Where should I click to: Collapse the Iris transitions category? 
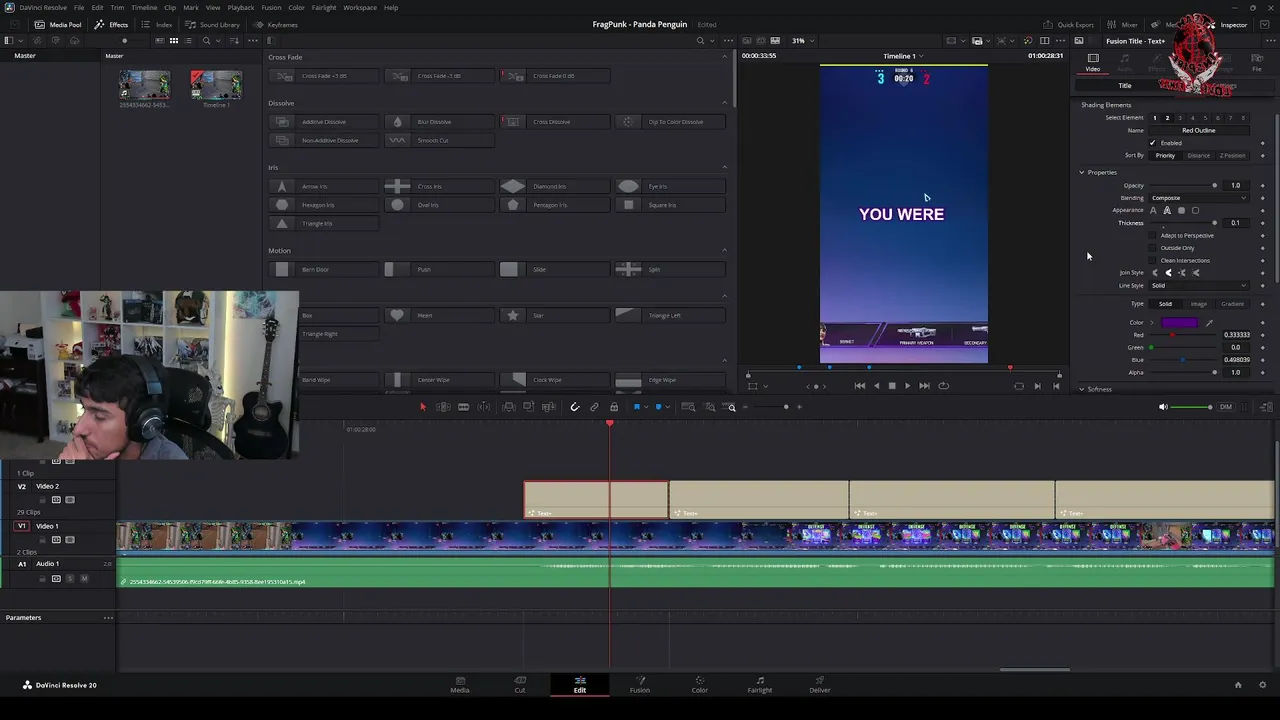(725, 168)
